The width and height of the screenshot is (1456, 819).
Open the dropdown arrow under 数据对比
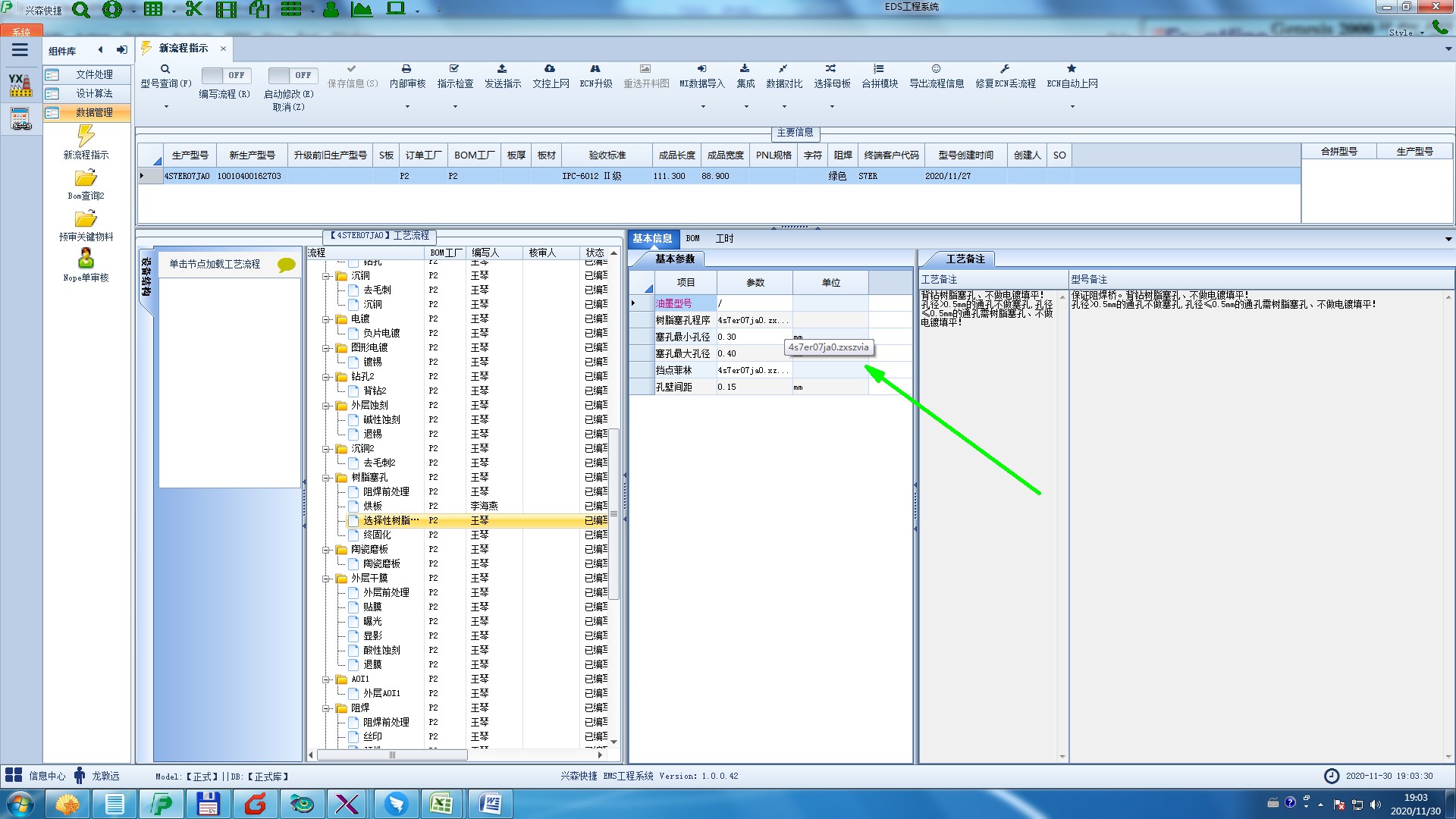coord(784,106)
